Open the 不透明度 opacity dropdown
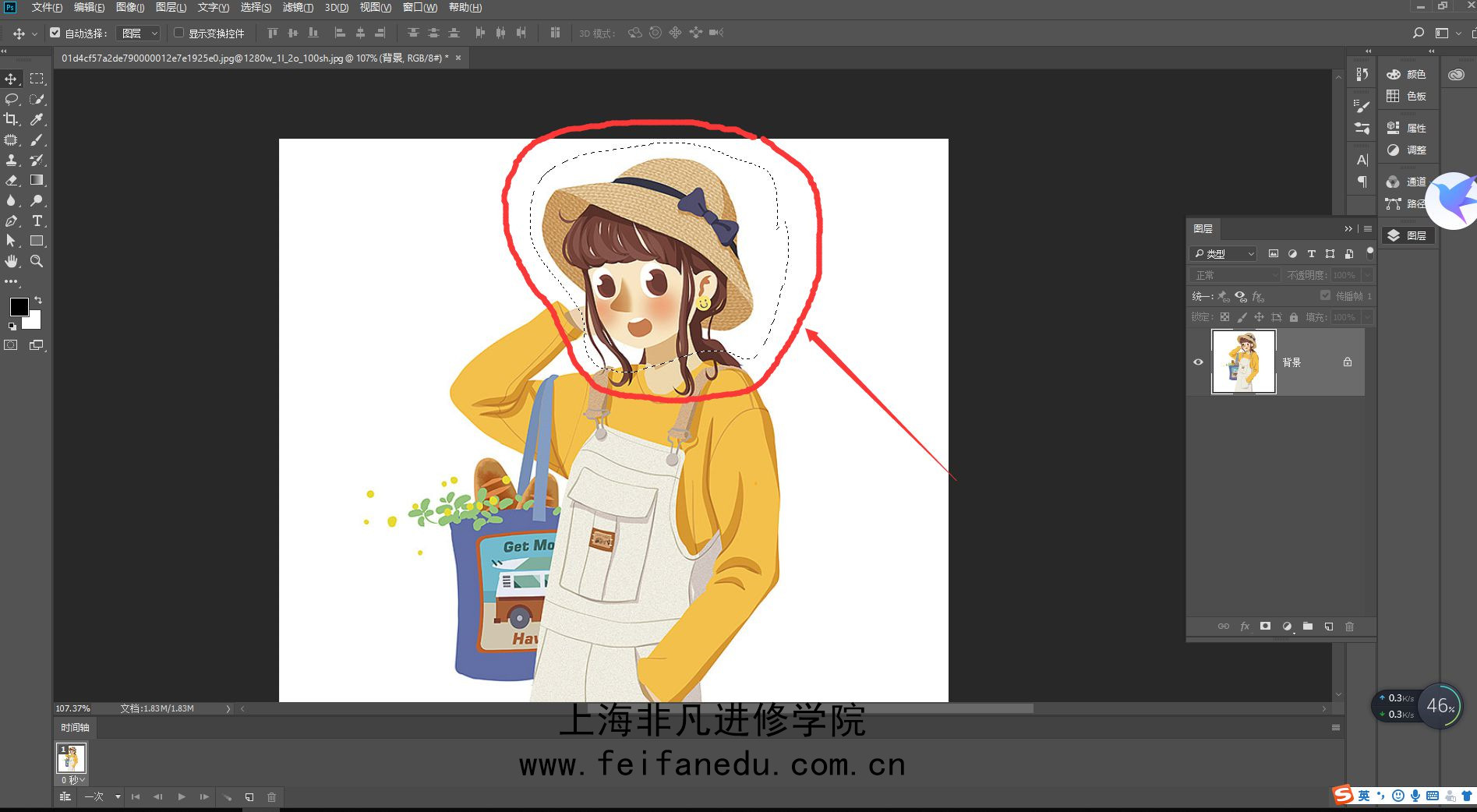Screen dimensions: 1477x812 pyautogui.click(x=1367, y=275)
